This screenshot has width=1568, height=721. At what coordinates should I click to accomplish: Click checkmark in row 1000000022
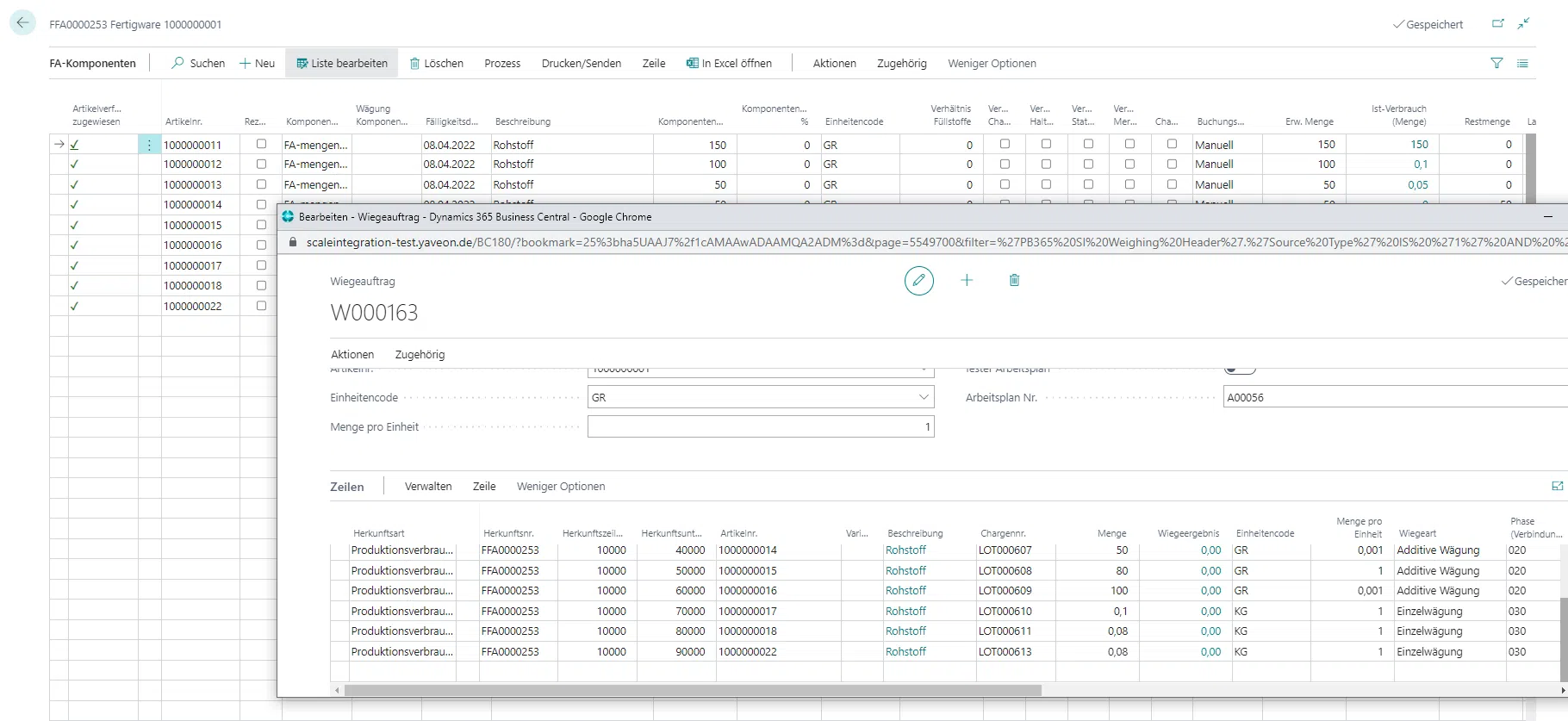[74, 306]
